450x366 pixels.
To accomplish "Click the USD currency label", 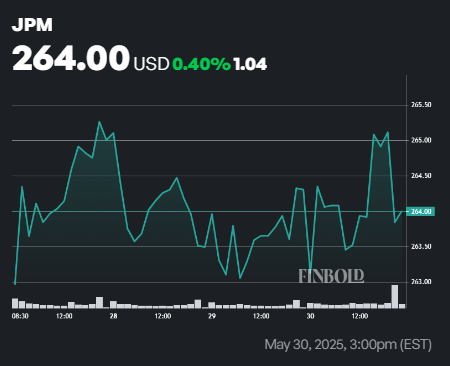I will click(x=151, y=64).
